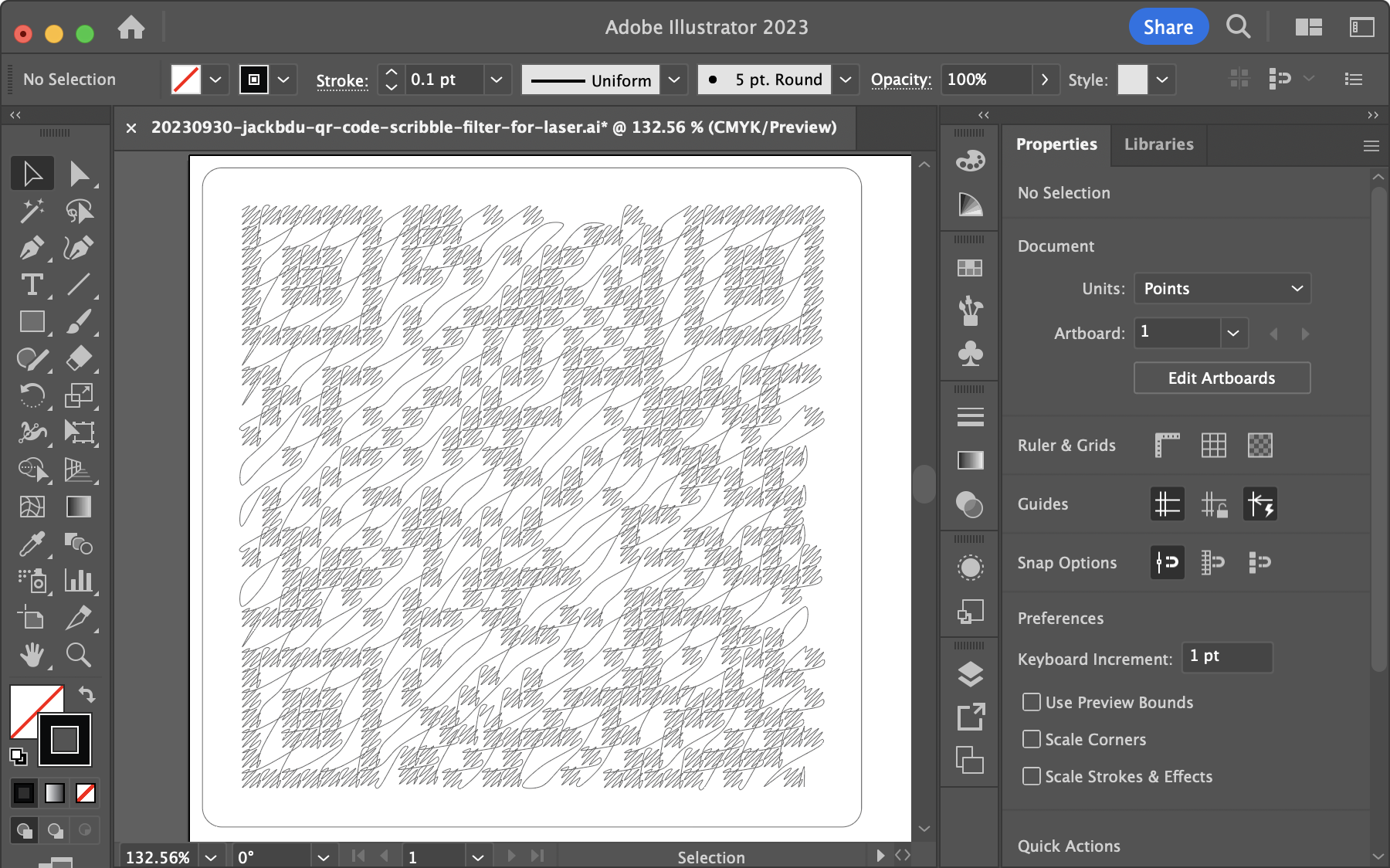Expand the stroke weight dropdown

[497, 80]
